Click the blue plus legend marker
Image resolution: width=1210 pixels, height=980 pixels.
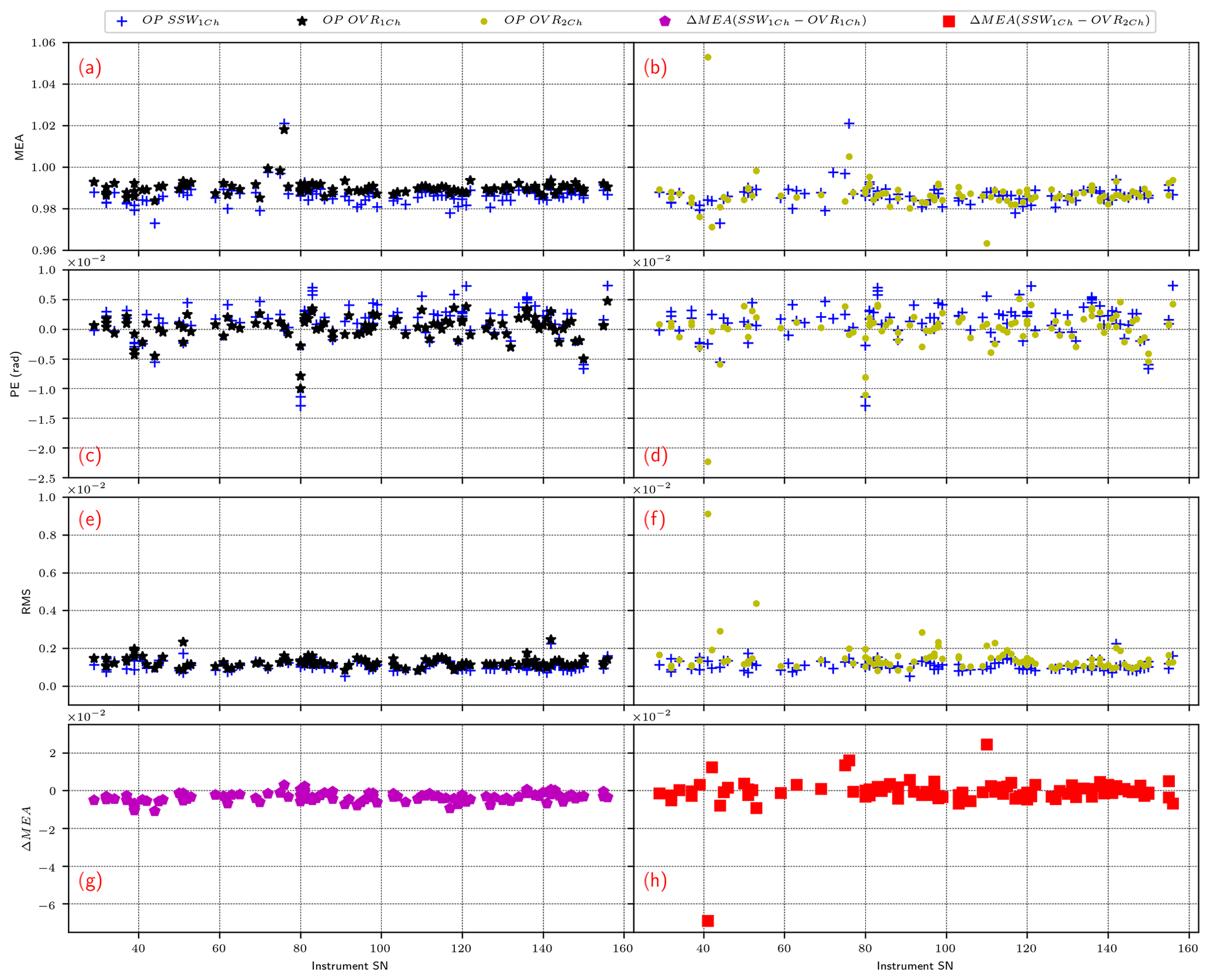point(122,22)
